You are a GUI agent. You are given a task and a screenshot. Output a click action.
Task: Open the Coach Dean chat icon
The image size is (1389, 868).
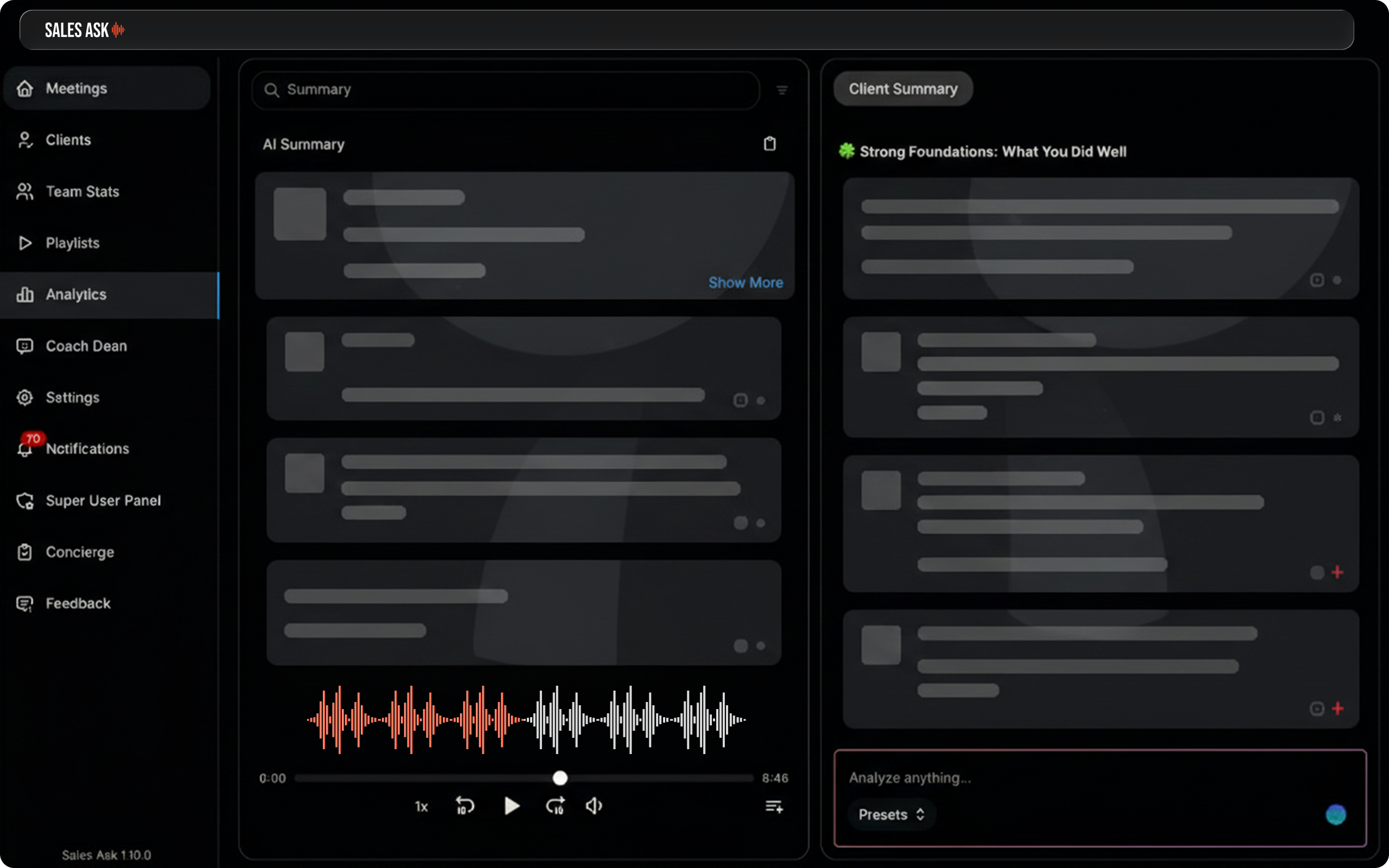click(24, 346)
